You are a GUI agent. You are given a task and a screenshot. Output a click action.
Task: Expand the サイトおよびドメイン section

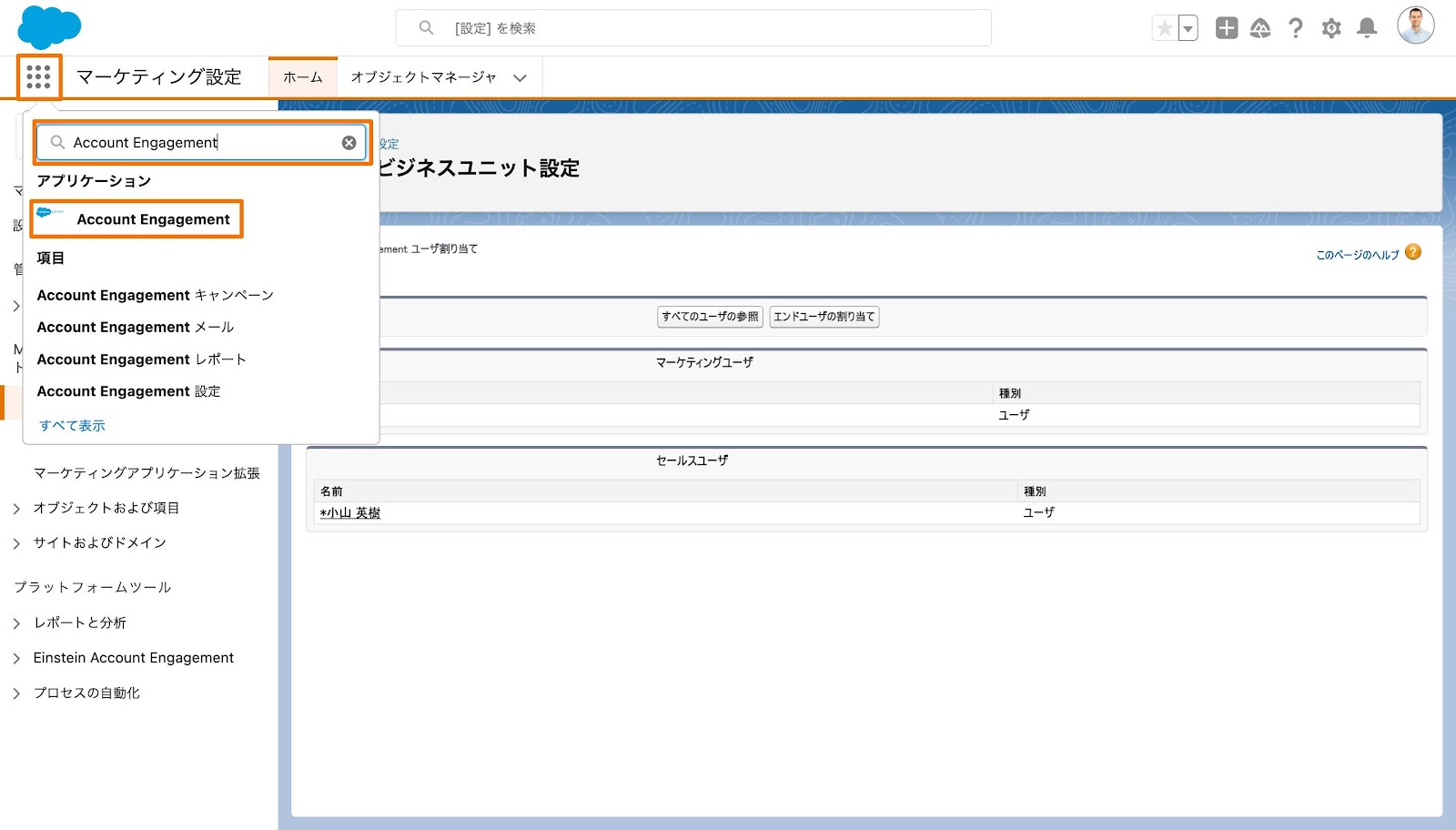[16, 543]
